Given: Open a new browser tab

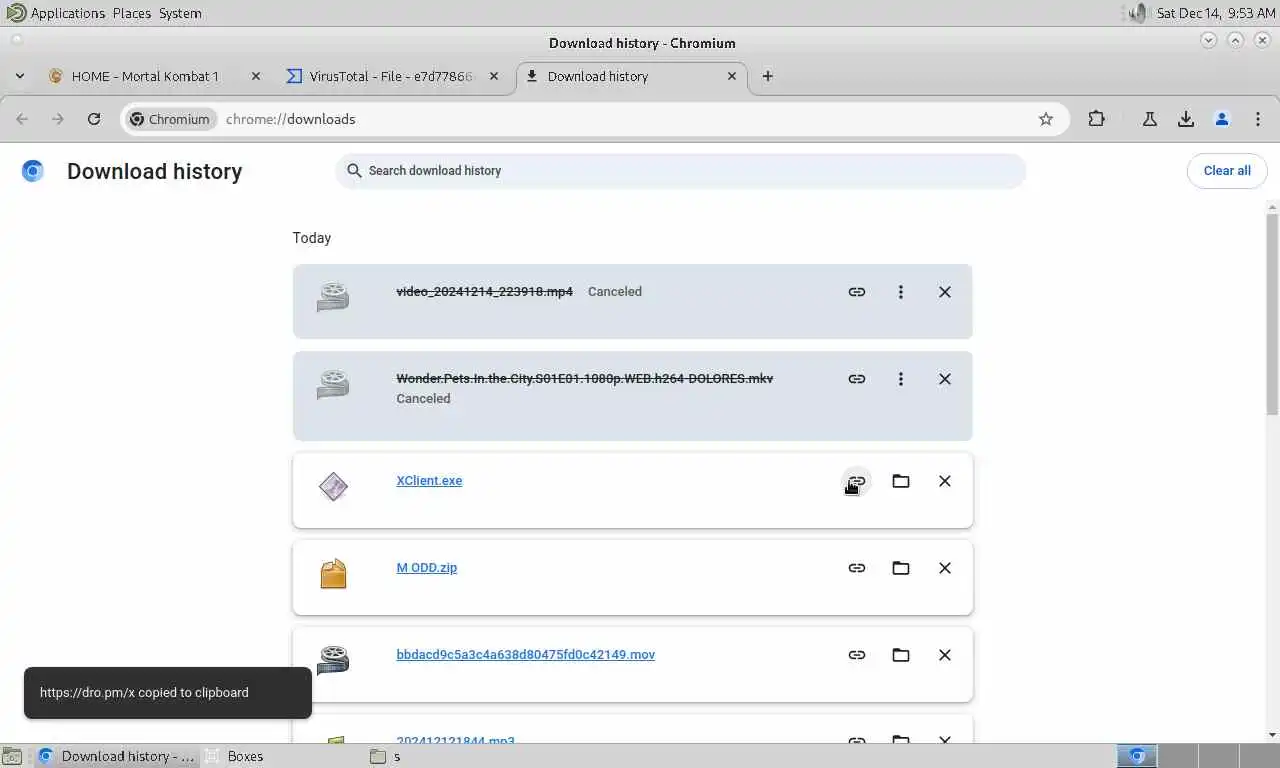Looking at the screenshot, I should (768, 76).
